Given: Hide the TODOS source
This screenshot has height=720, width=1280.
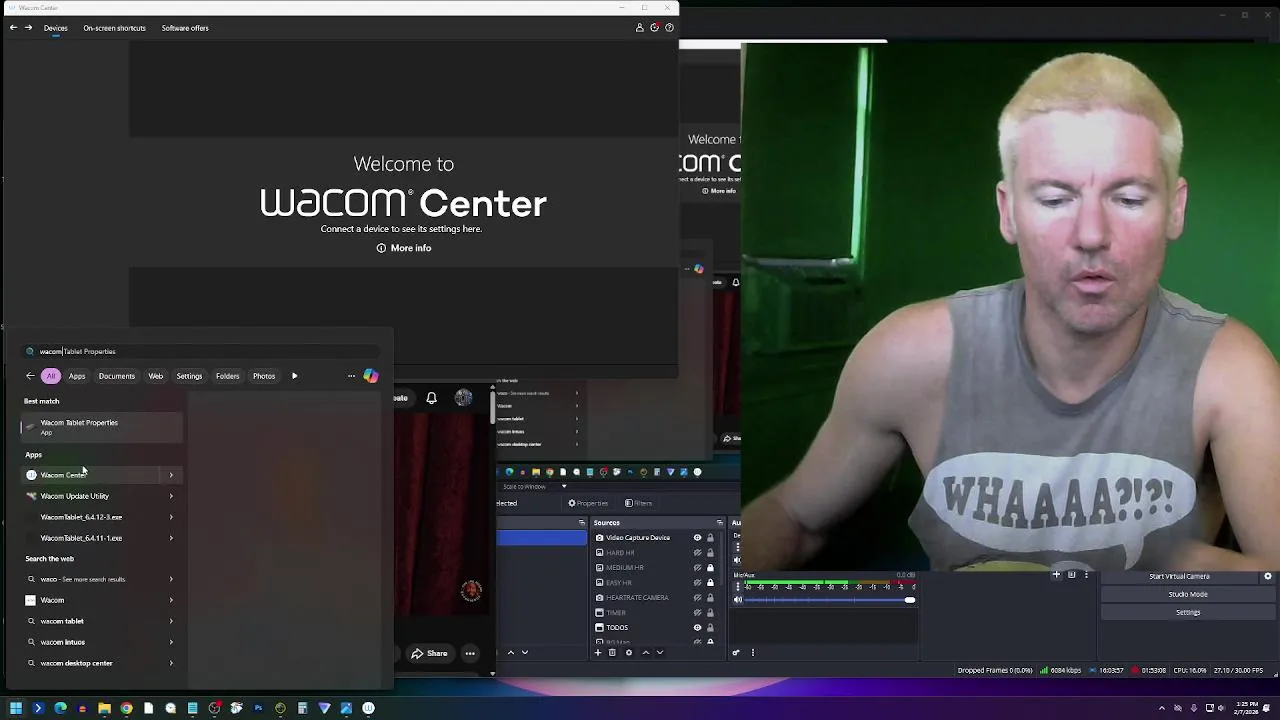Looking at the screenshot, I should pyautogui.click(x=697, y=627).
